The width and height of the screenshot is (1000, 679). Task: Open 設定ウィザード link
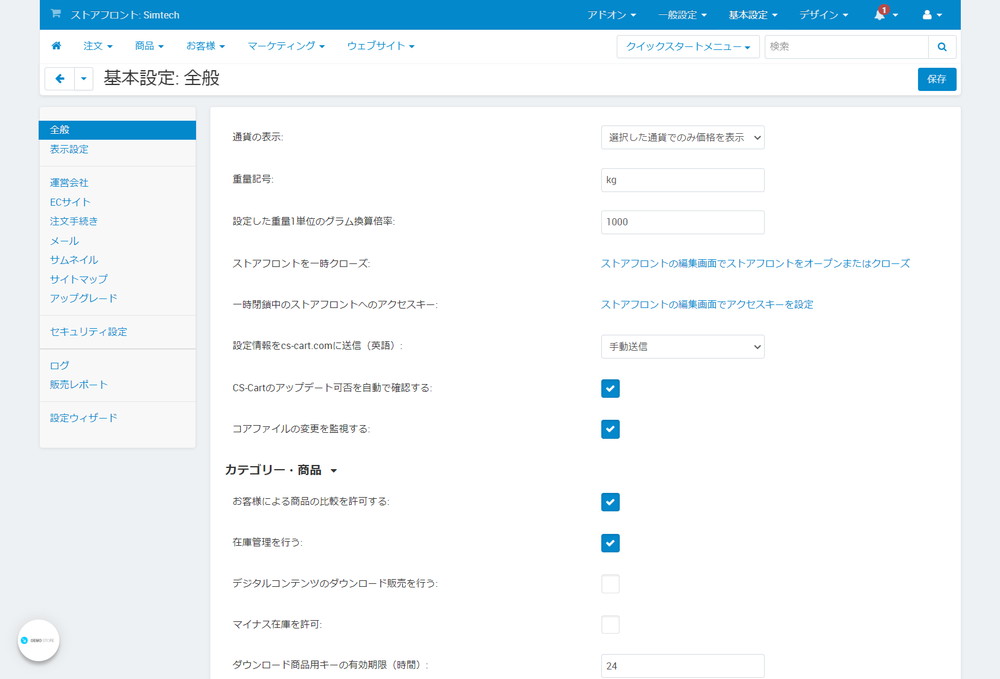coord(84,418)
